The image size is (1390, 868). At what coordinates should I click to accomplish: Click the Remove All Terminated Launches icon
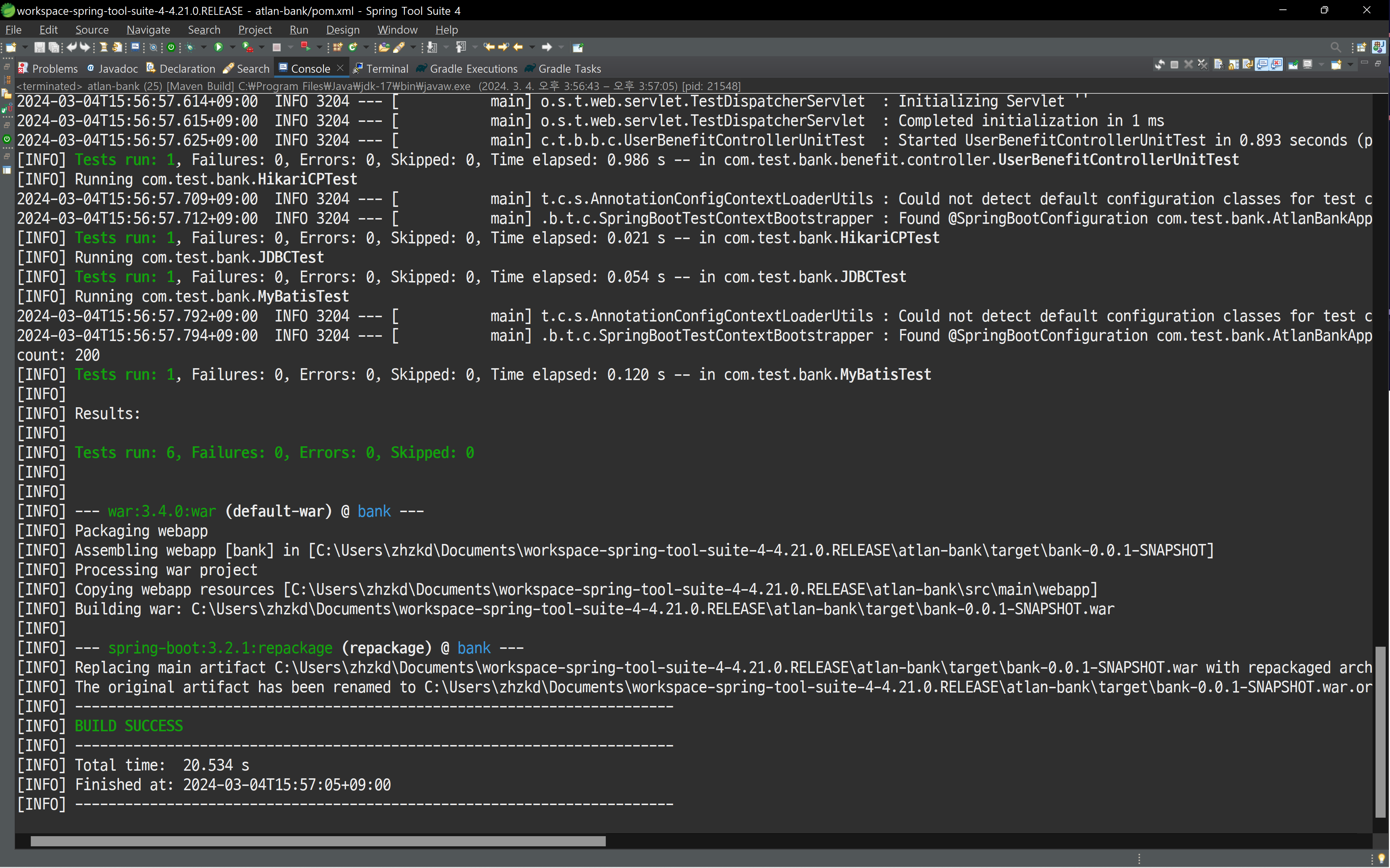pyautogui.click(x=1203, y=64)
